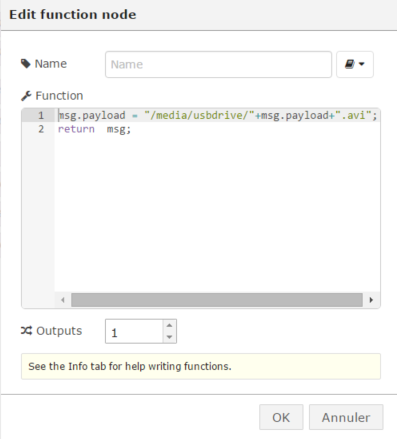Decrease Outputs with the down arrow
The image size is (397, 439).
tap(169, 337)
